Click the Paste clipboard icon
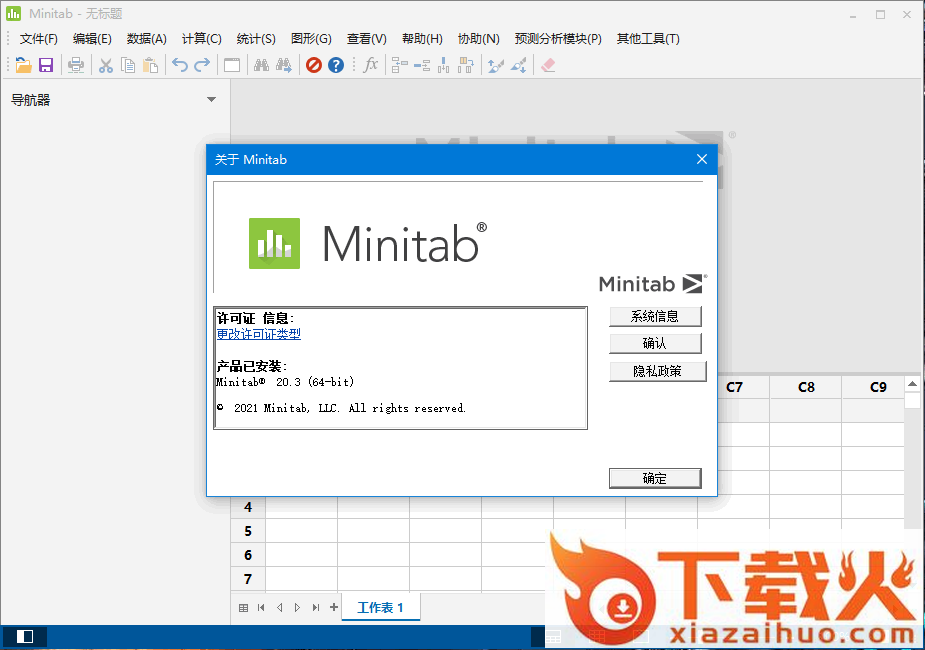The width and height of the screenshot is (925, 650). [x=150, y=65]
